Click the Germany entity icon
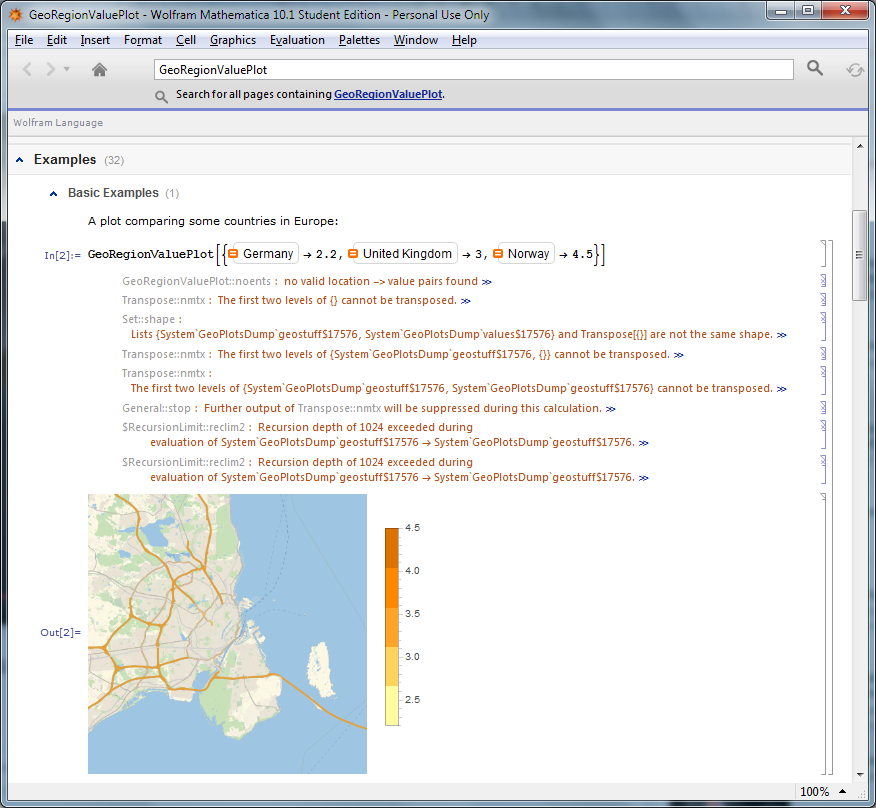The width and height of the screenshot is (876, 808). coord(234,254)
